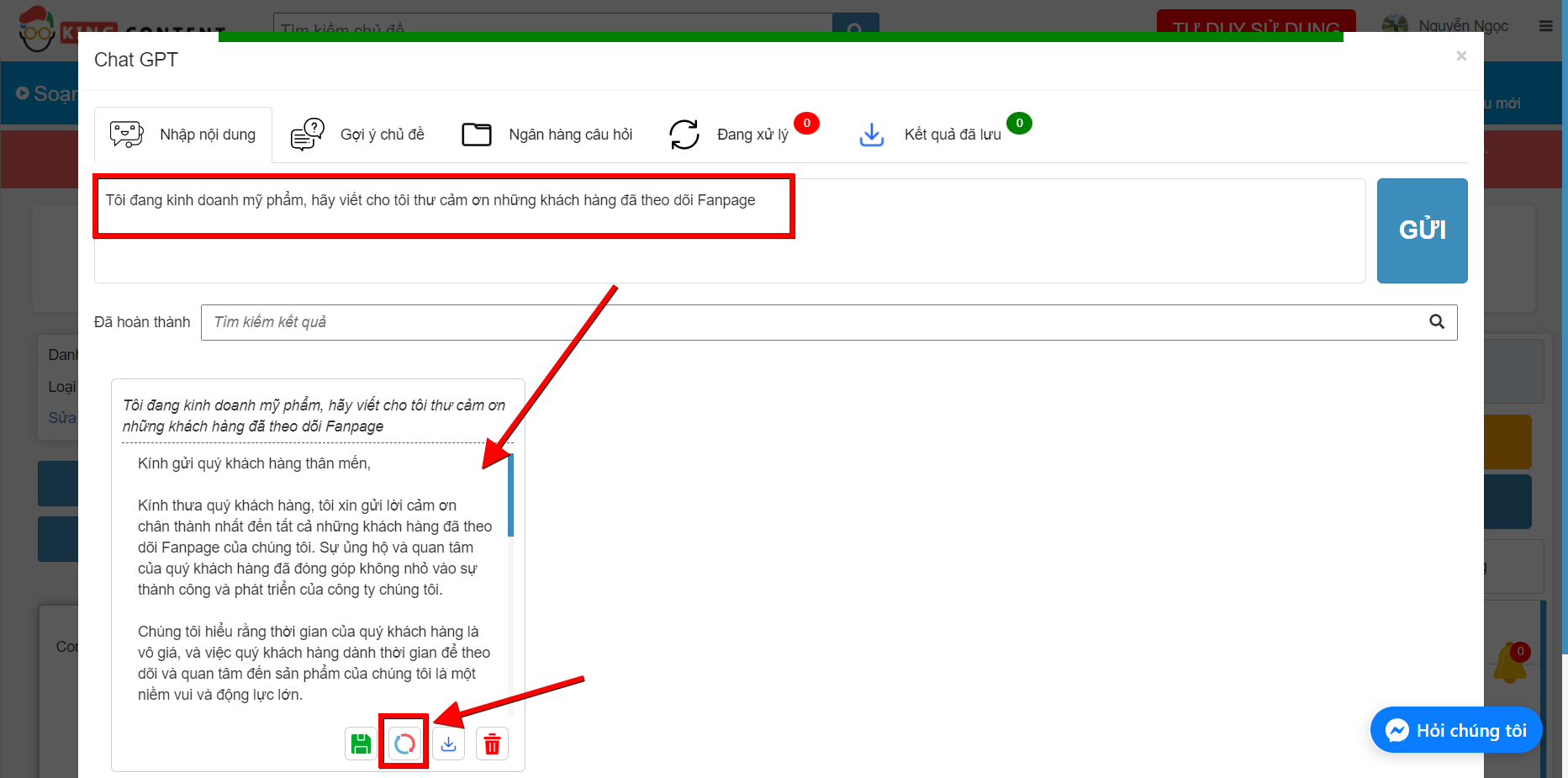Click the Nguyễn Ngọc username
Viewport: 1568px width, 778px height.
point(1464,26)
